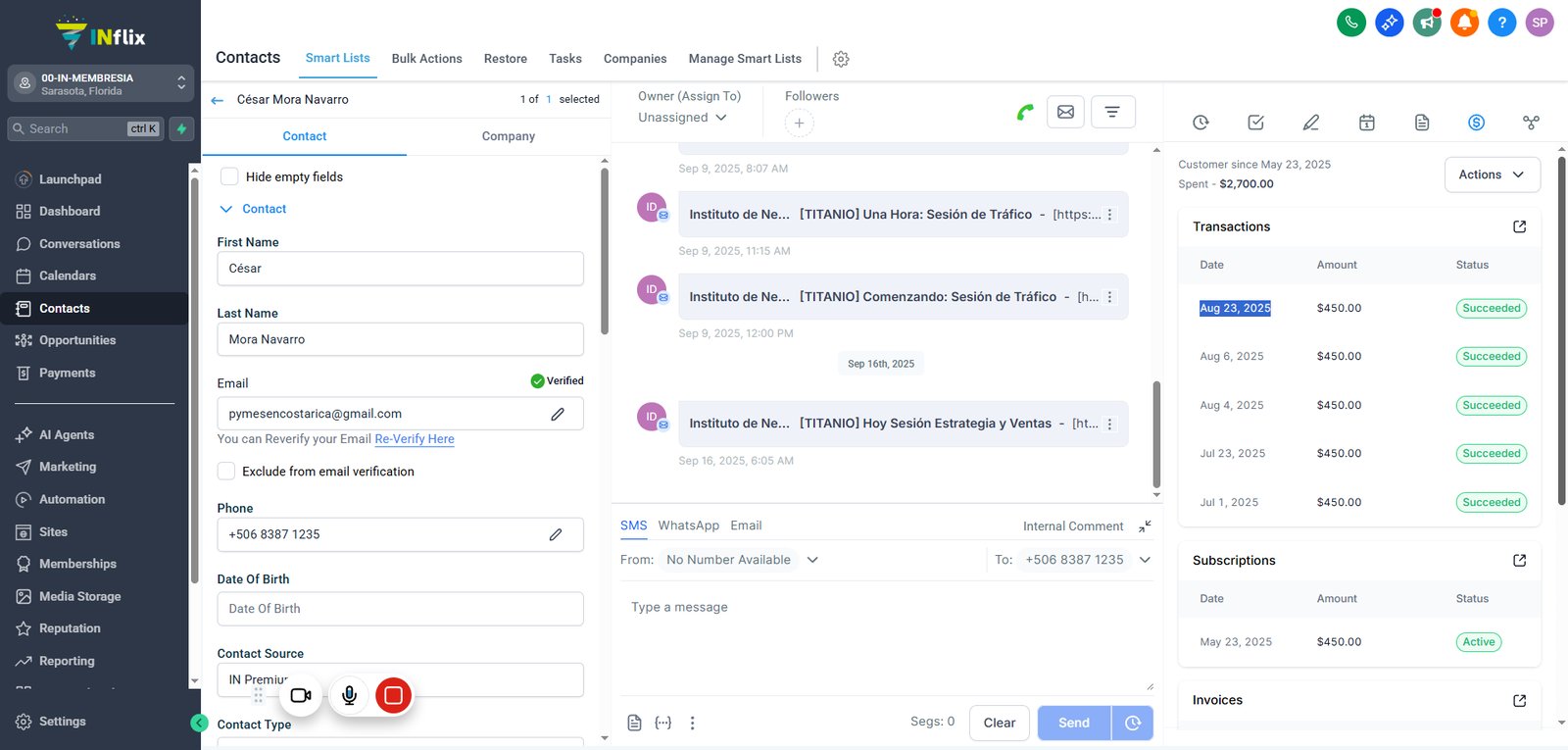The image size is (1568, 750).
Task: Open From number dropdown
Action: [x=742, y=560]
